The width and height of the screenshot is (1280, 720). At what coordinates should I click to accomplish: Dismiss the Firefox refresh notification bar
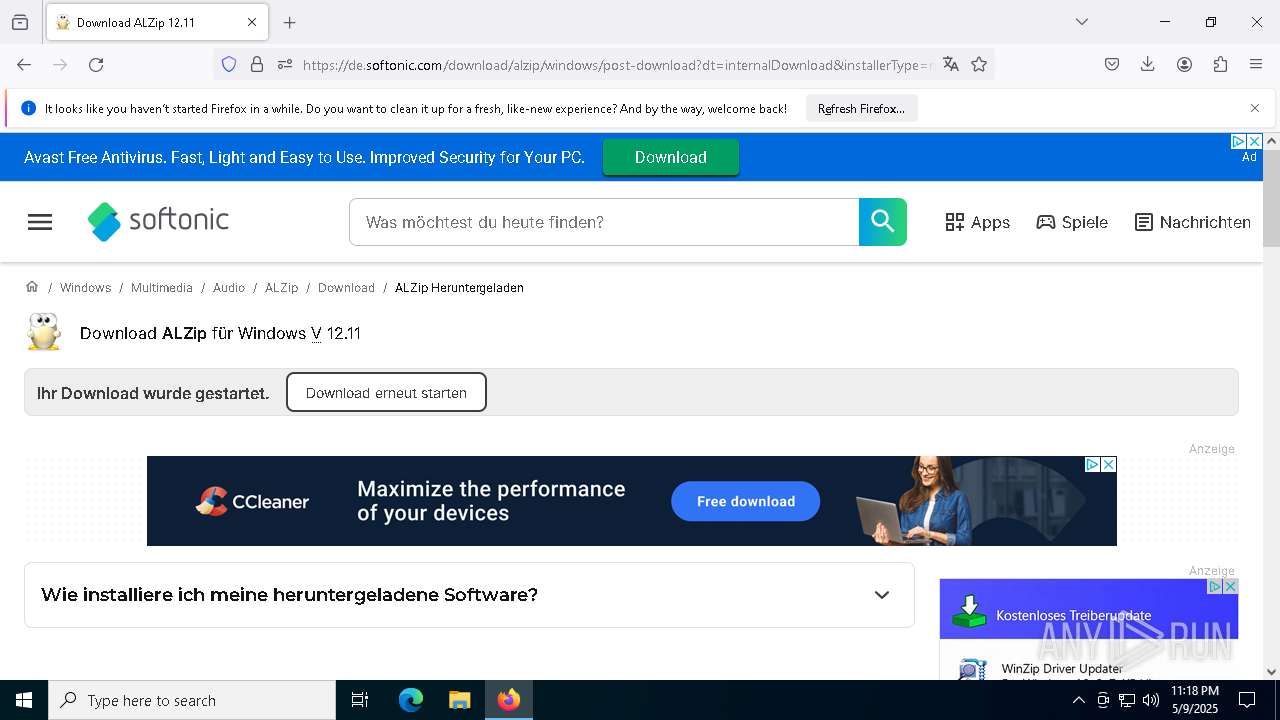coord(1255,108)
